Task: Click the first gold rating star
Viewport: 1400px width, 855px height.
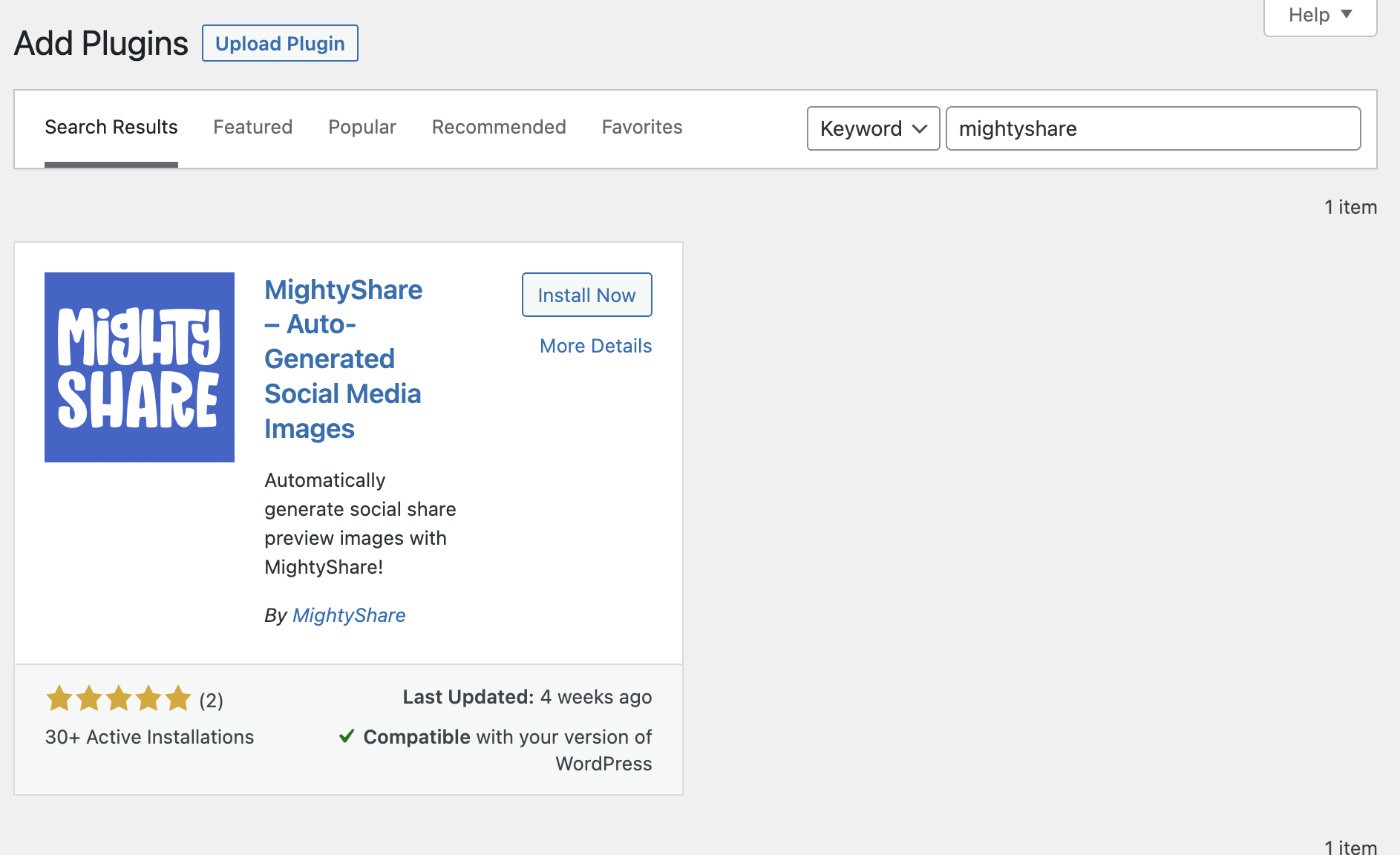Action: pos(60,698)
